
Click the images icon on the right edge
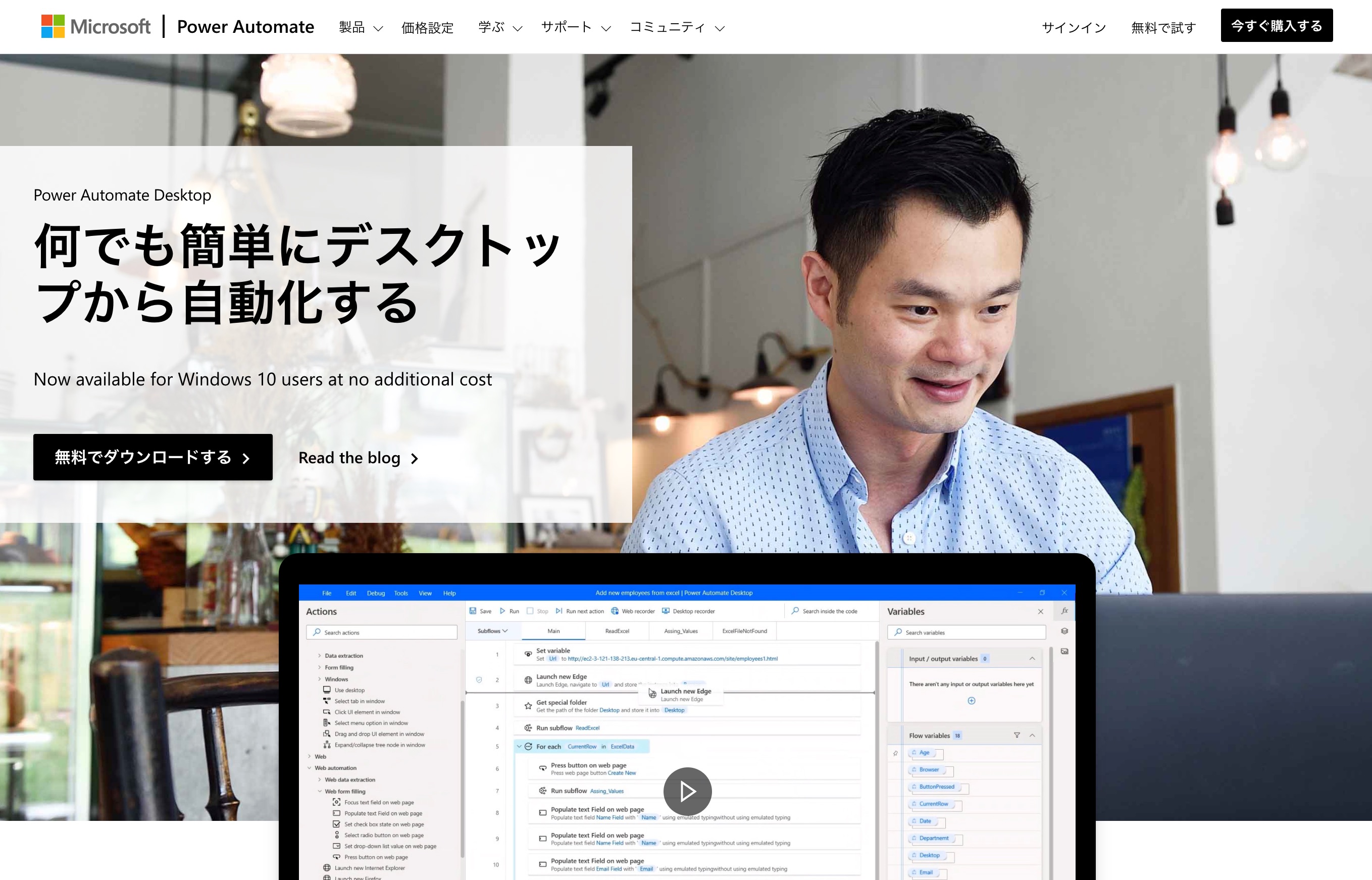pos(1064,652)
